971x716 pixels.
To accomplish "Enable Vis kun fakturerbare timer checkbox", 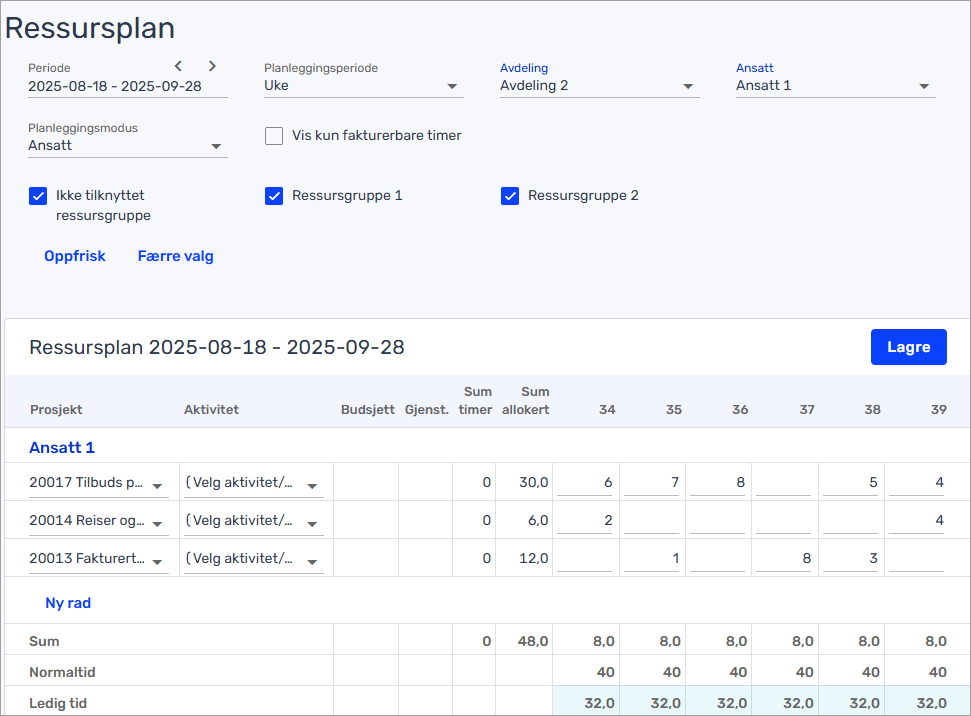I will tap(274, 136).
